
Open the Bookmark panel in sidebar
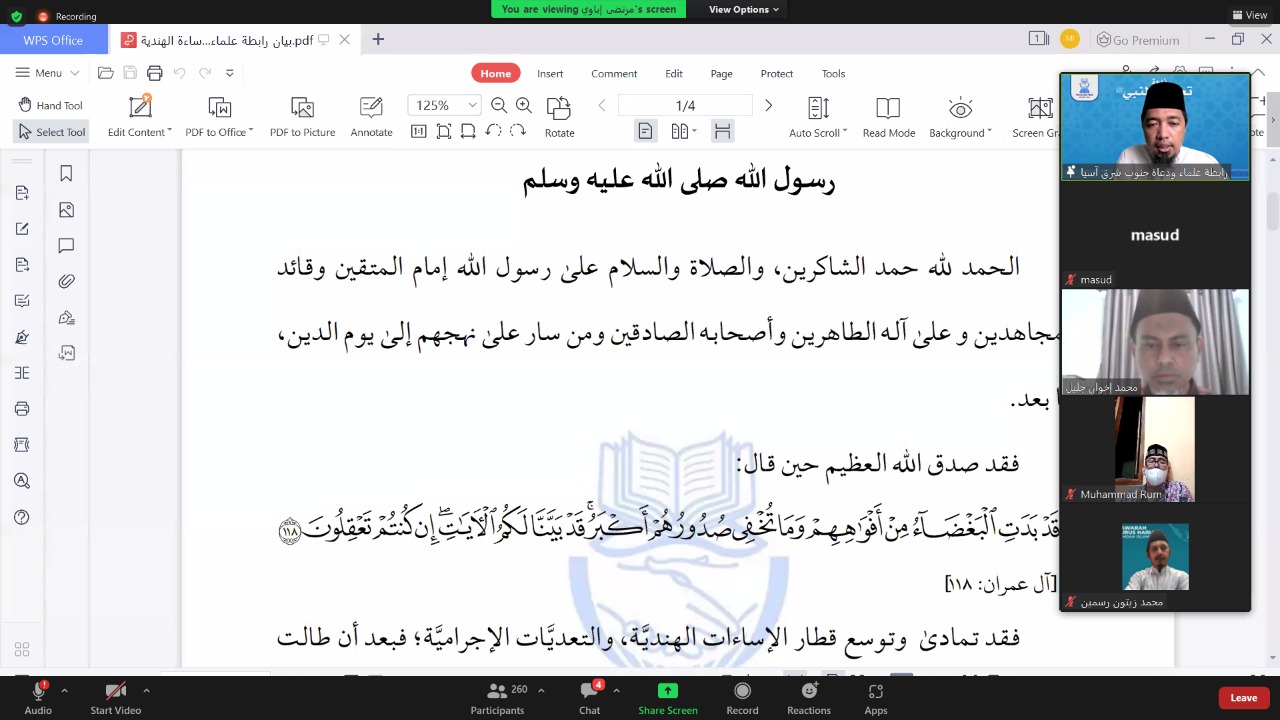(x=66, y=174)
